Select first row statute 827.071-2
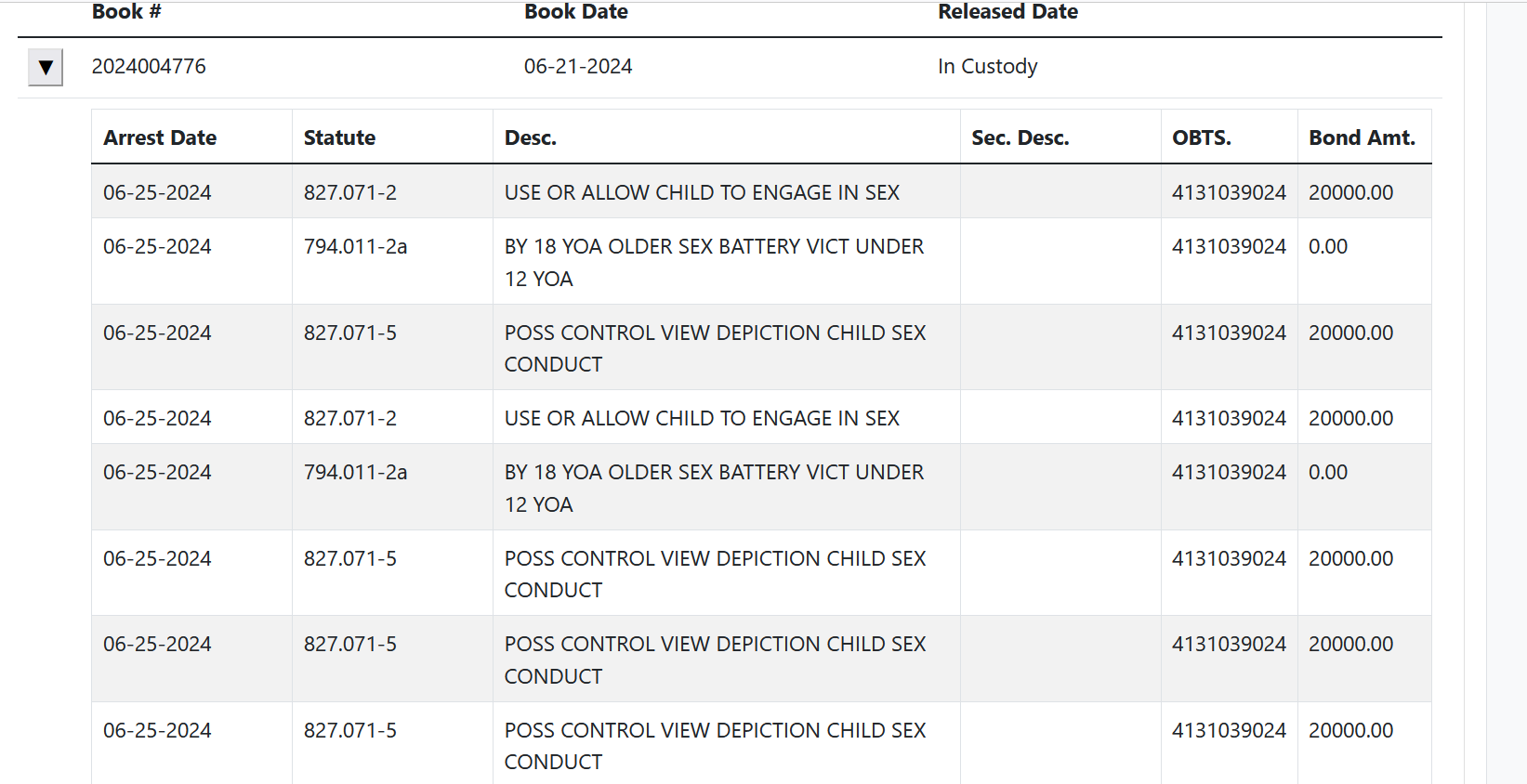 pyautogui.click(x=350, y=192)
